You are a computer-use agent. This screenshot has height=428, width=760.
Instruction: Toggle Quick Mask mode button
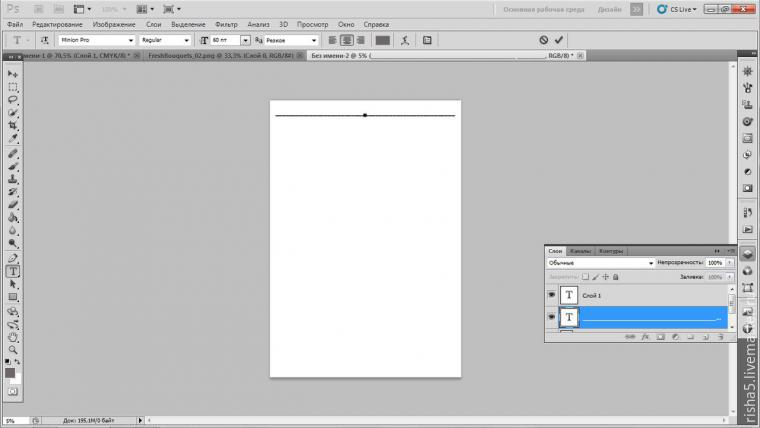coord(13,392)
